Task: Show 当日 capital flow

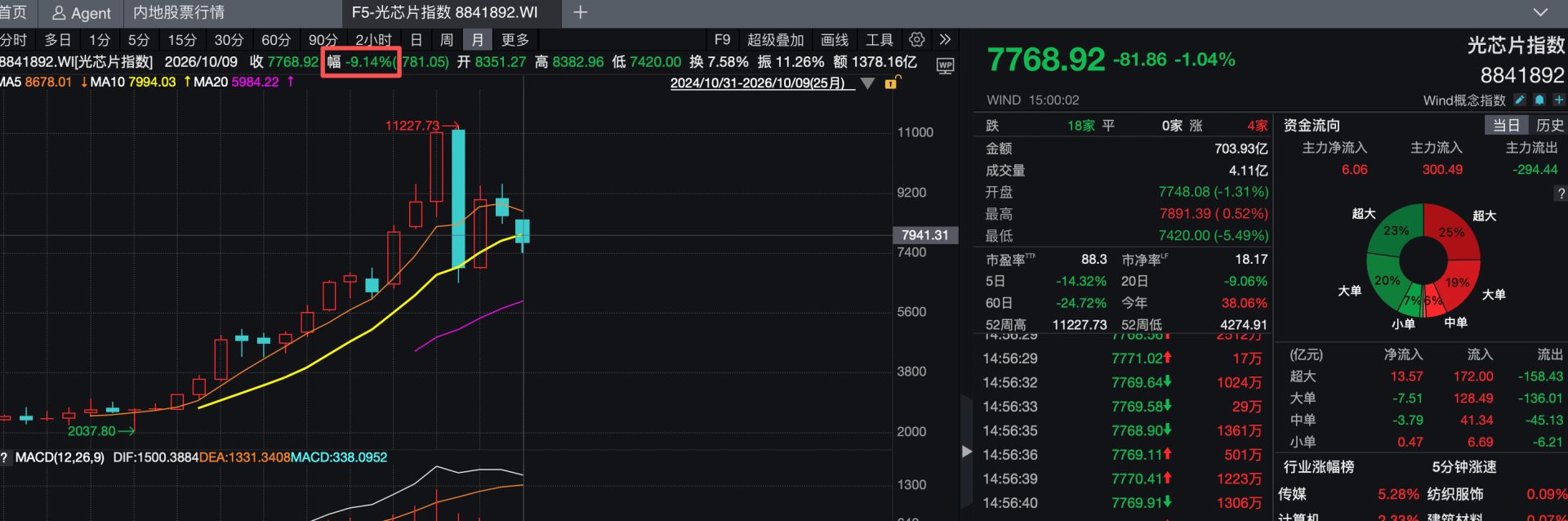Action: point(1506,125)
